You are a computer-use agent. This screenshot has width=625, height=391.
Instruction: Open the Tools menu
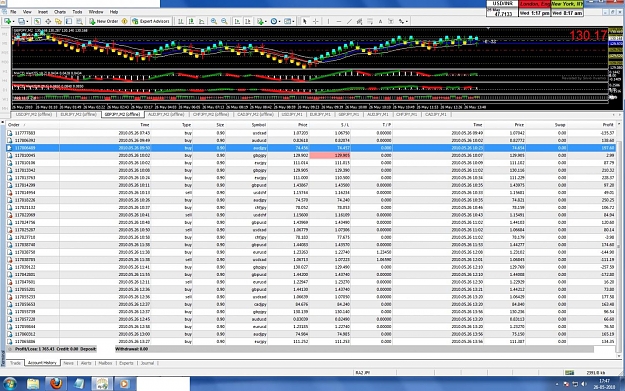77,12
